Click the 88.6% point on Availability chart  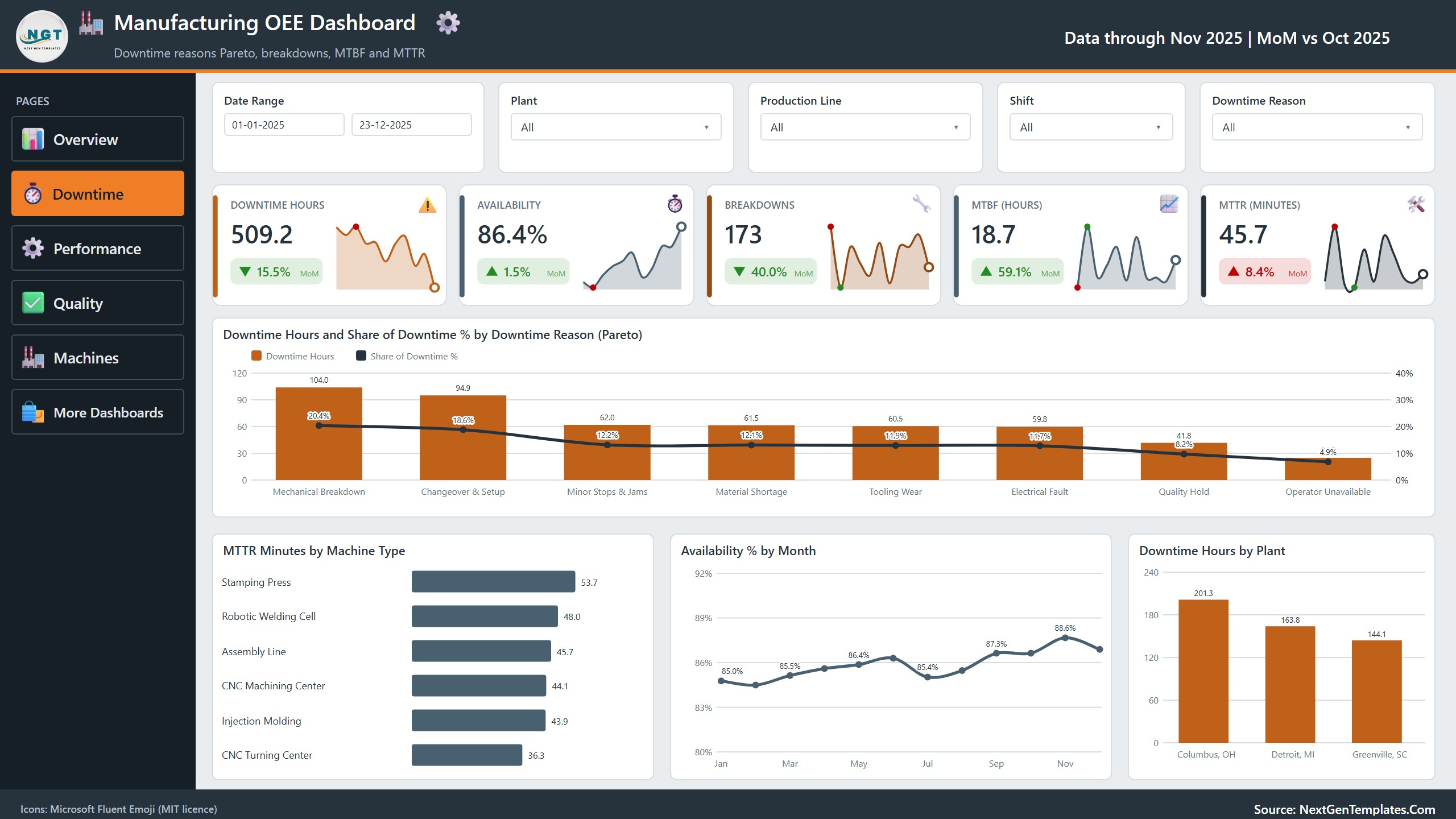(1065, 638)
